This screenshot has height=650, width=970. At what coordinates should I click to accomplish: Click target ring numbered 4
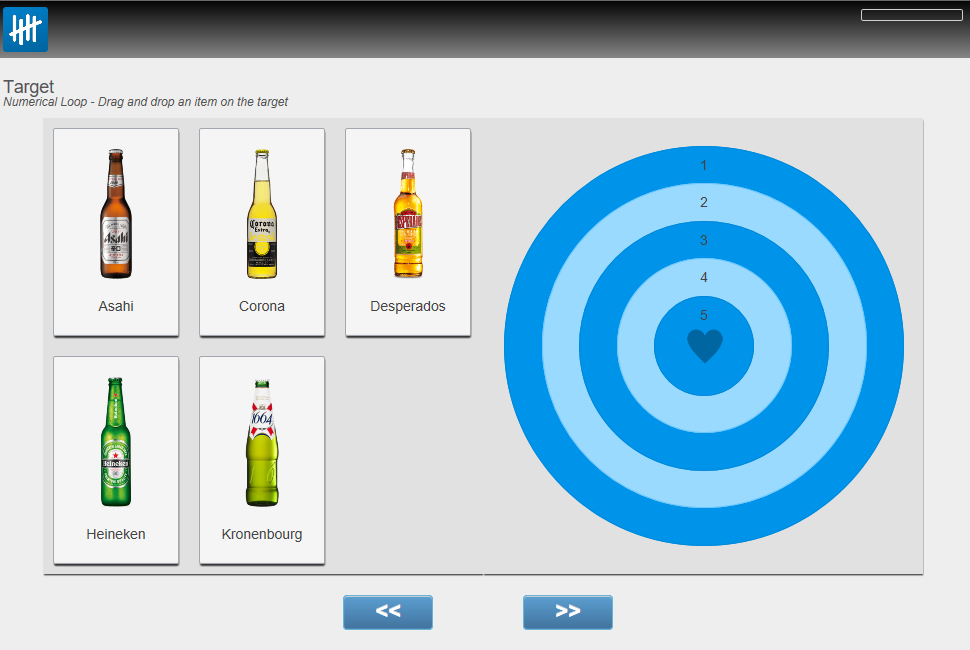(x=704, y=278)
